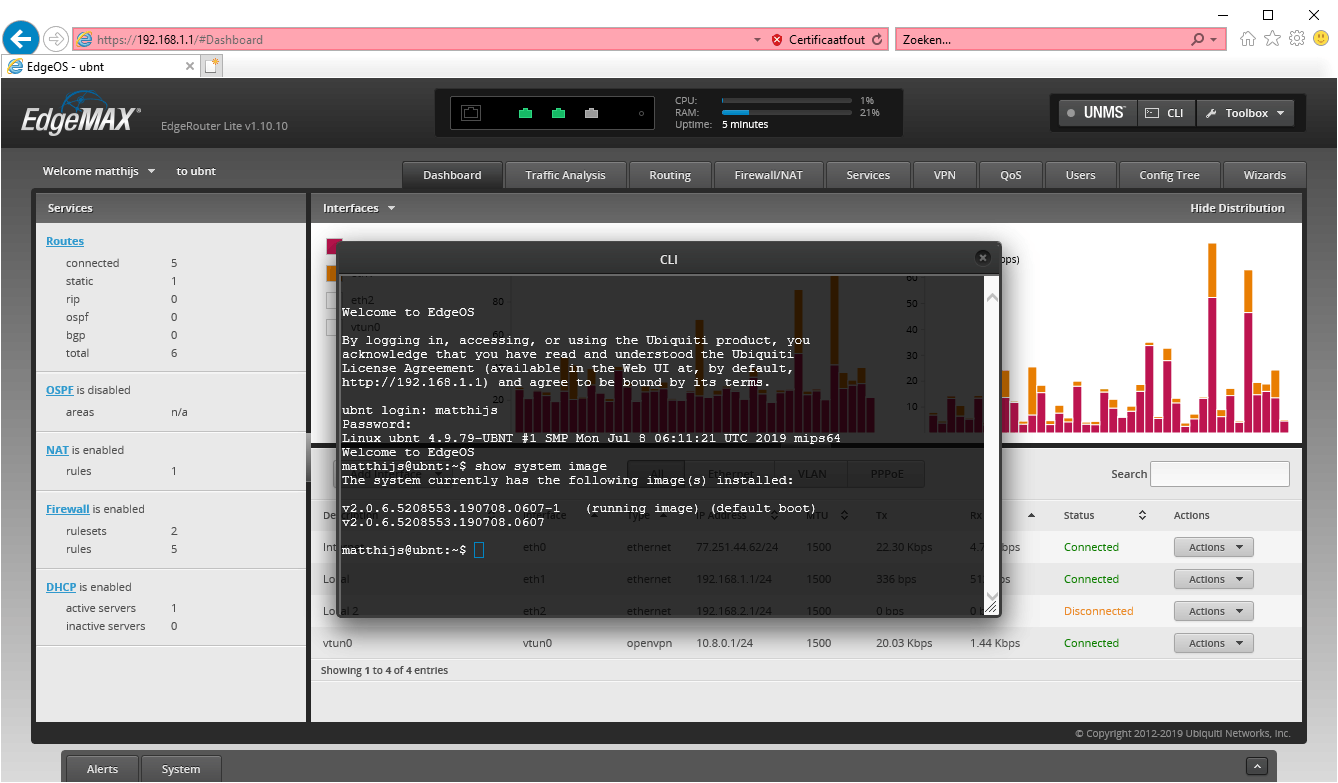Viewport: 1338px width, 783px height.
Task: Expand the Toolbox dropdown arrow
Action: pos(1281,113)
